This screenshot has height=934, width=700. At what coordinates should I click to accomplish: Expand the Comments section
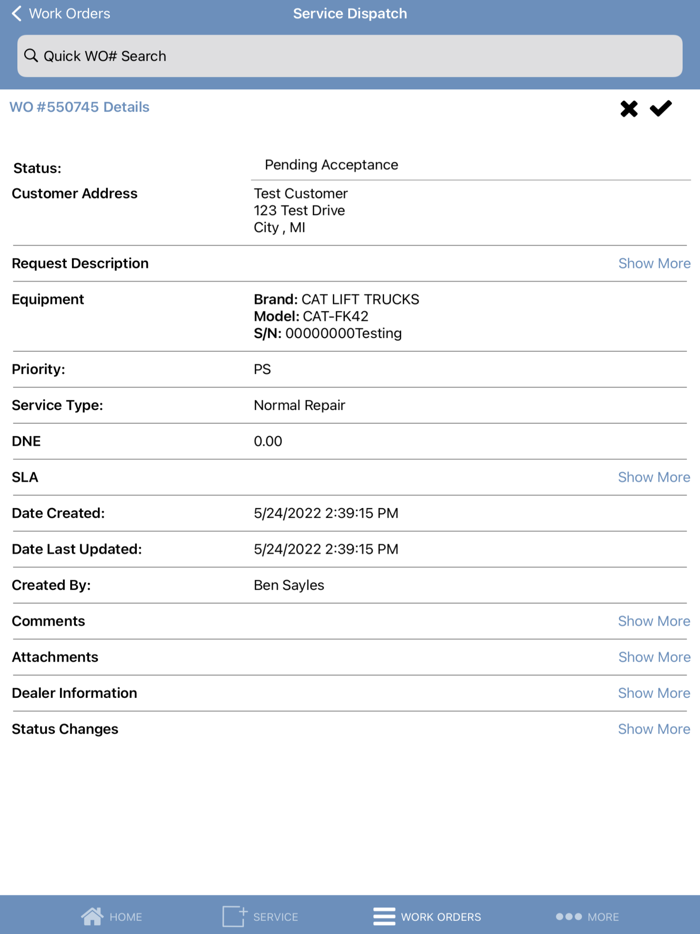click(x=654, y=621)
